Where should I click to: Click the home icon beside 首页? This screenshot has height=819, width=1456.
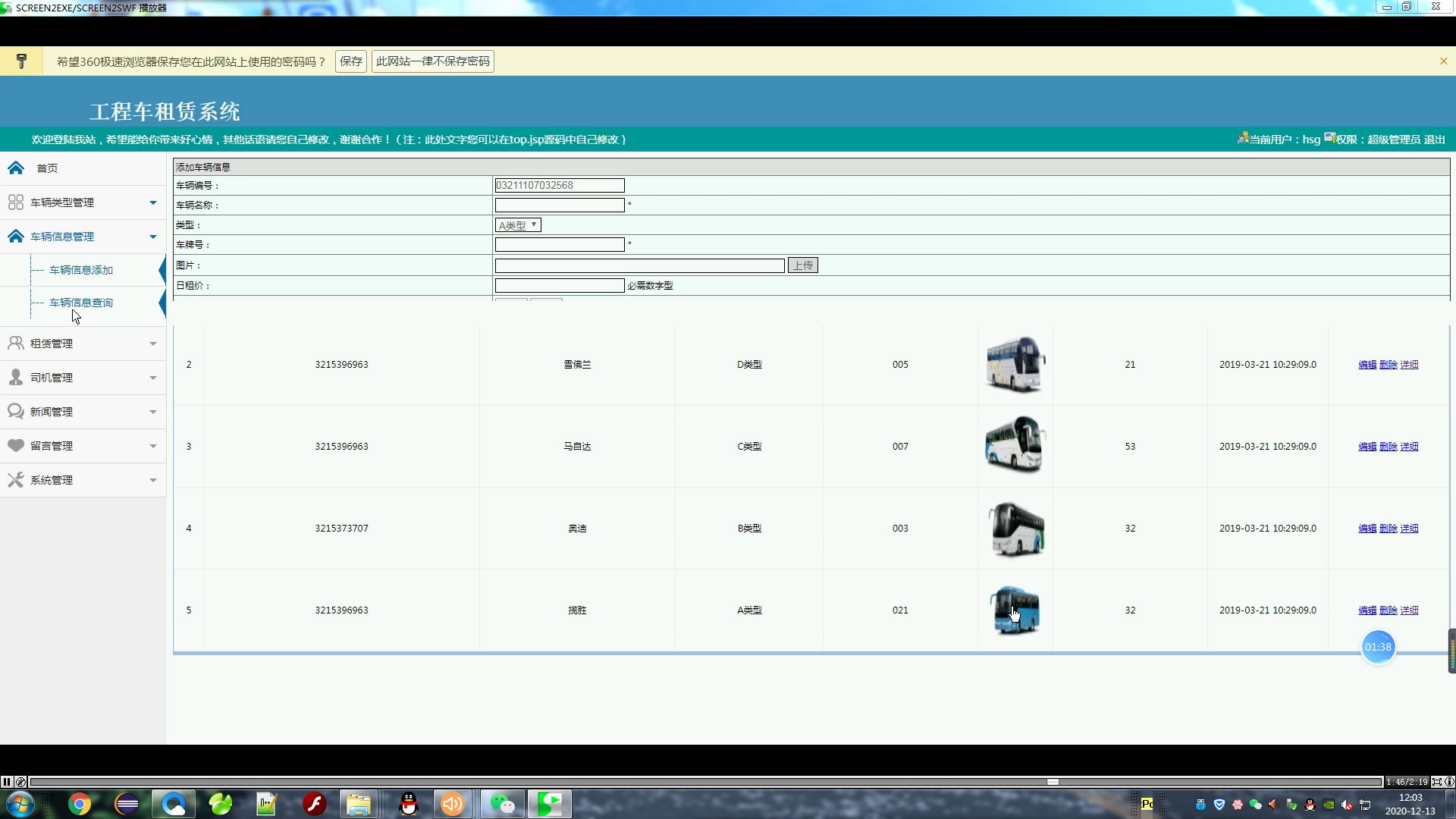pyautogui.click(x=16, y=168)
